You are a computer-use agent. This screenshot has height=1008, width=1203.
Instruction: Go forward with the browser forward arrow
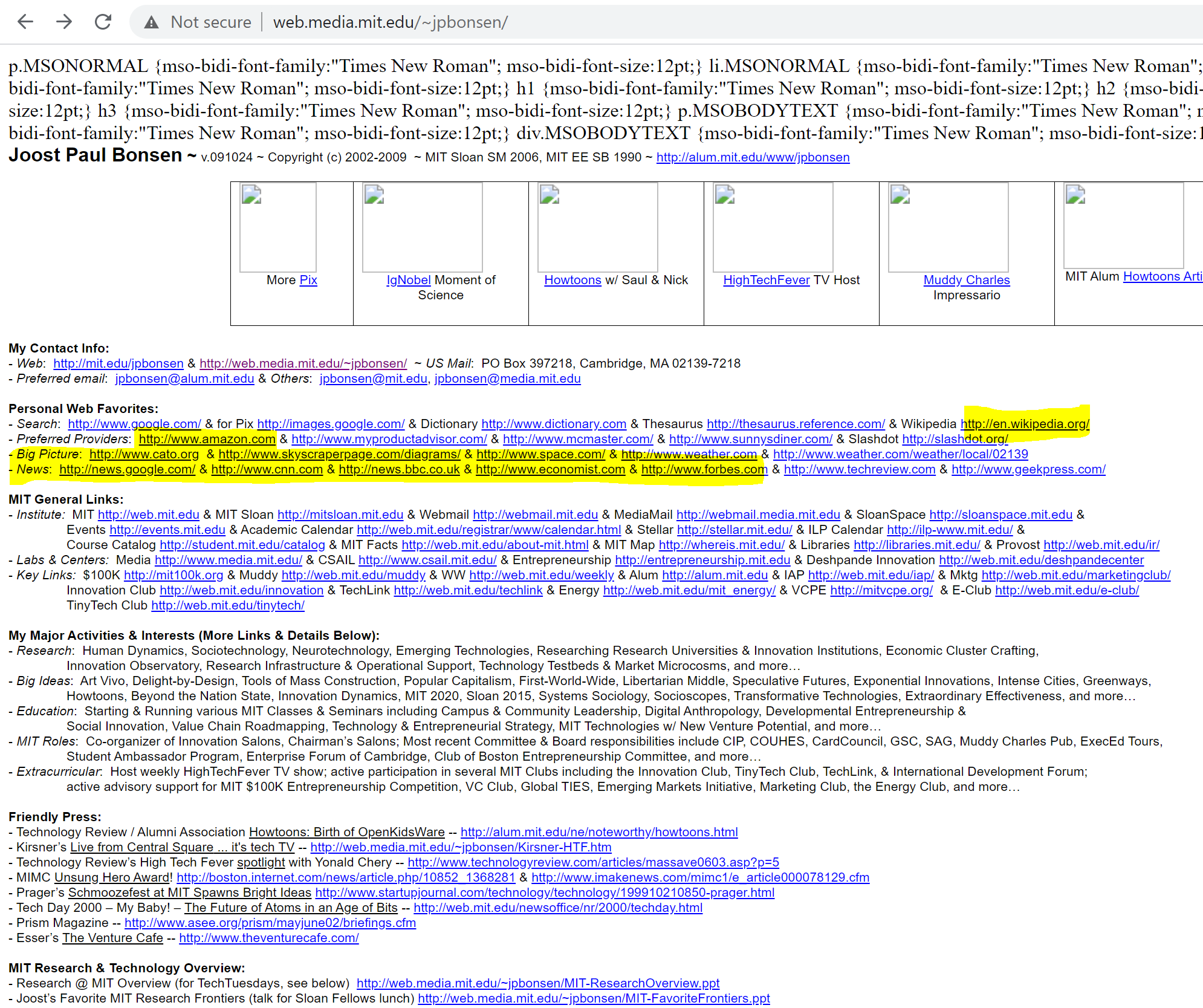(64, 22)
